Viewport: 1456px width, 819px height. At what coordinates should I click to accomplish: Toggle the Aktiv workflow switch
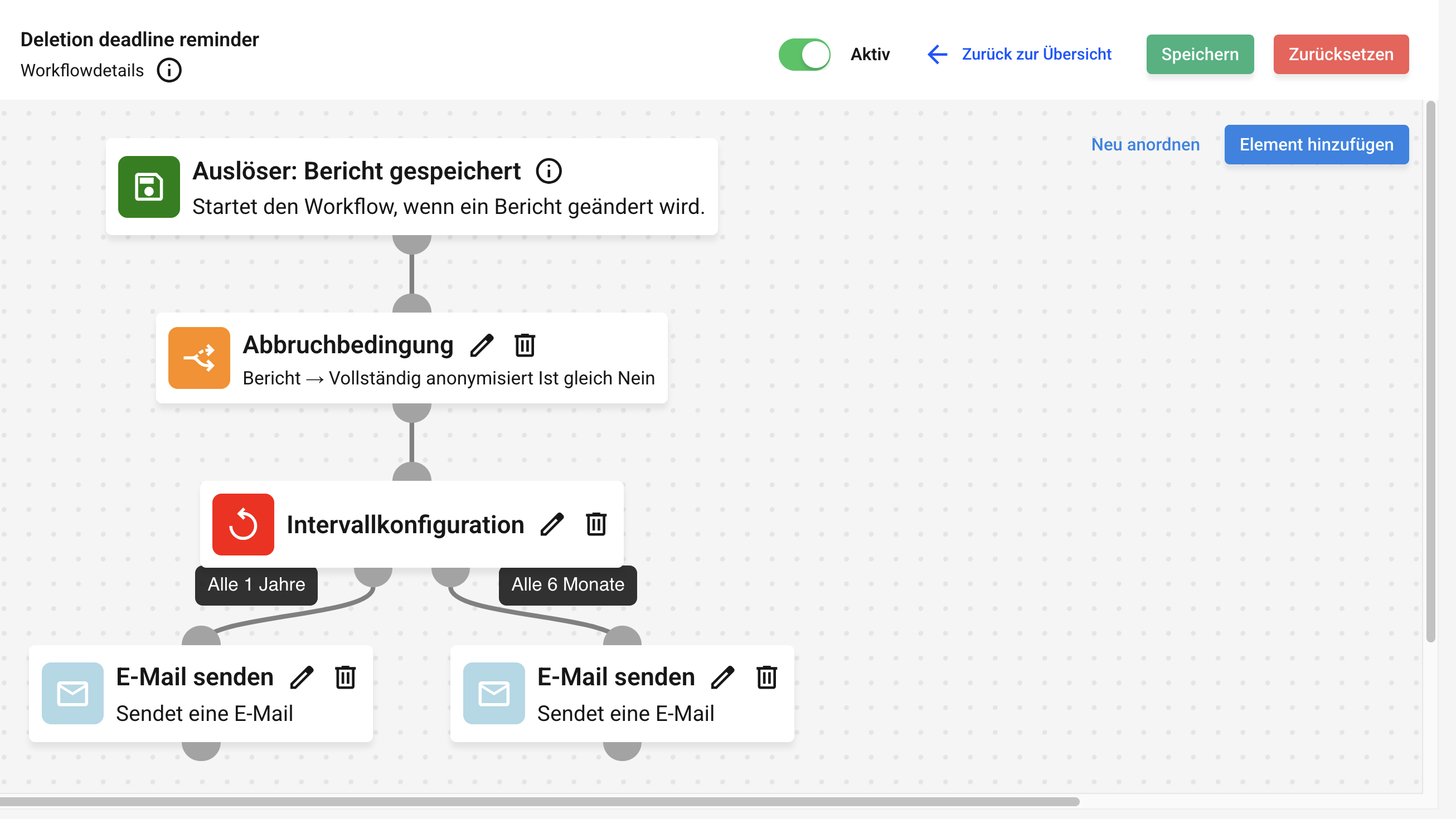click(x=804, y=54)
